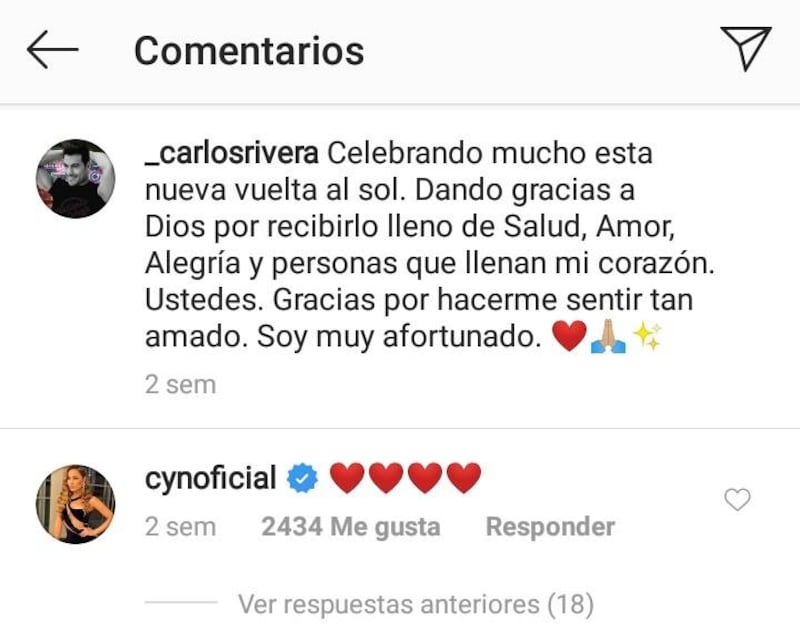Screen dimensions: 800x640
Task: View the 2434 Me gusta likes list
Action: [351, 527]
